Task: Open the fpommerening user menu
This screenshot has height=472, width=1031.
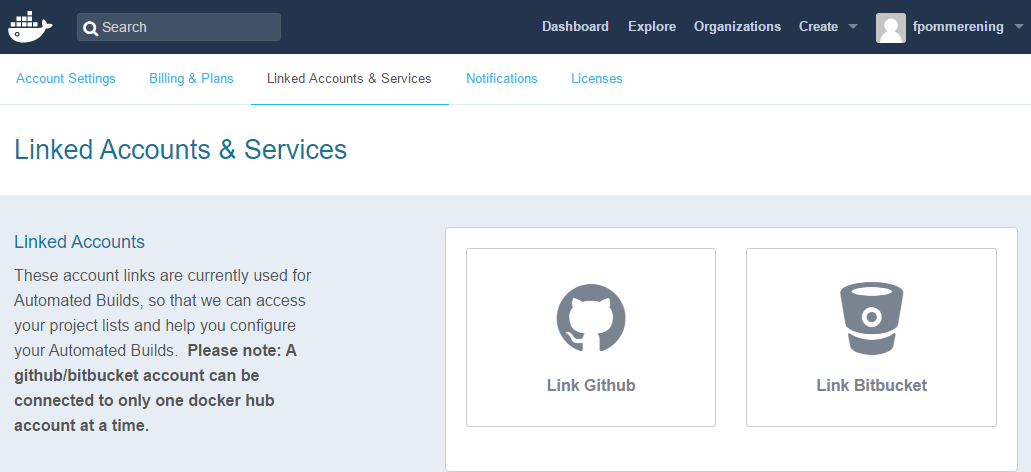Action: tap(949, 27)
